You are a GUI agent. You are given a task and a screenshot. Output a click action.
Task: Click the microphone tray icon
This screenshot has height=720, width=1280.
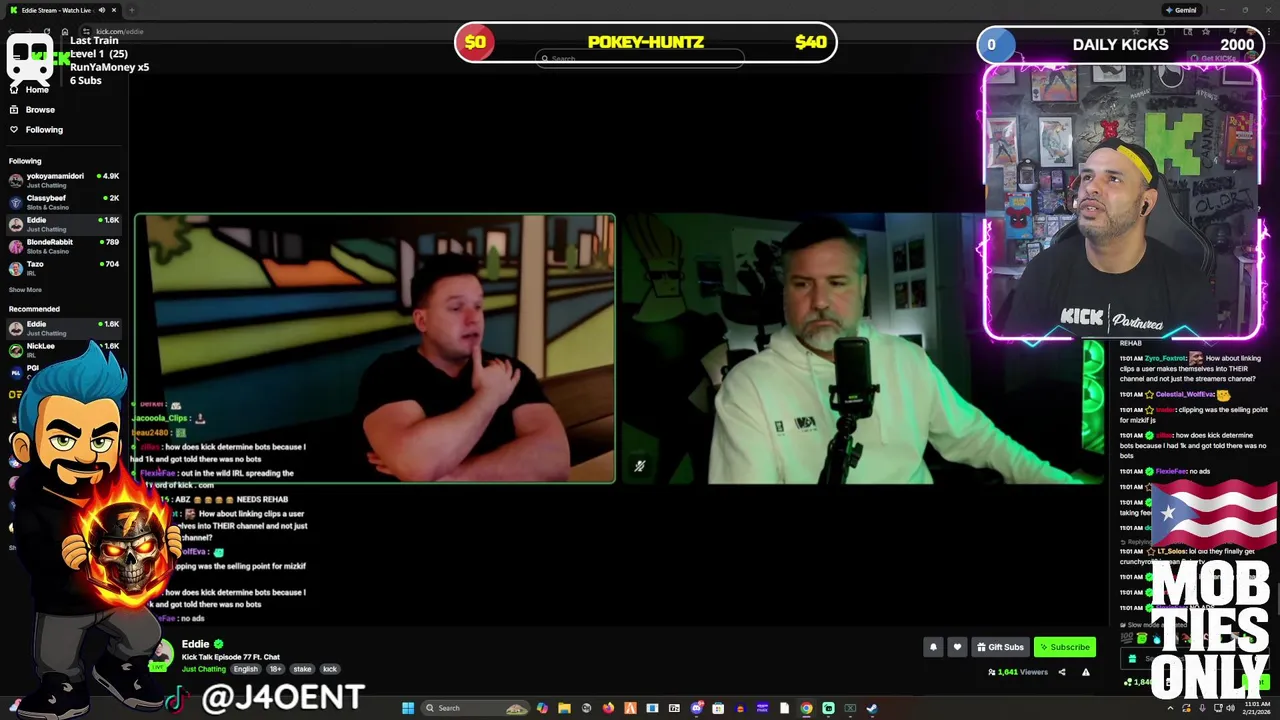[x=1202, y=708]
